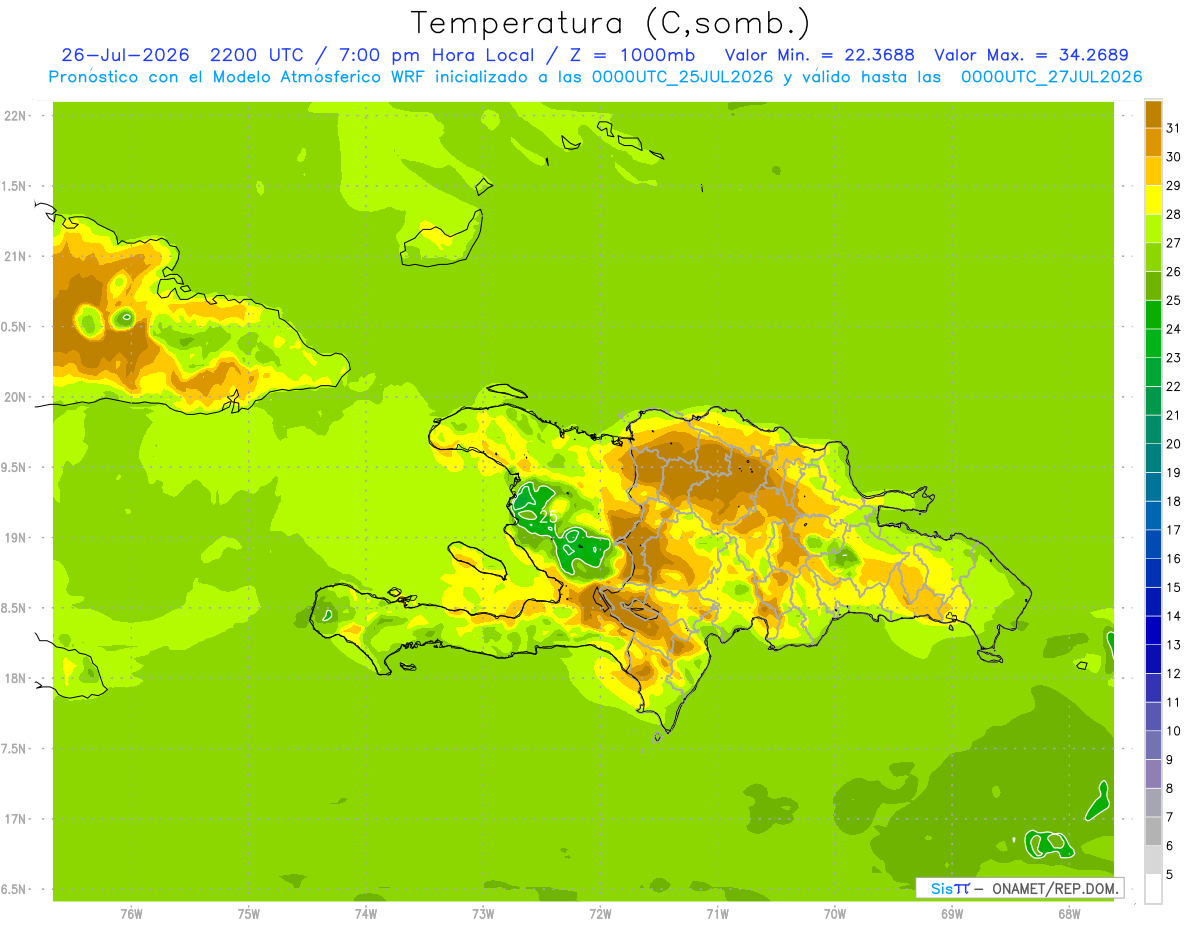
Task: Click the legend value "24"
Action: [x=1173, y=329]
